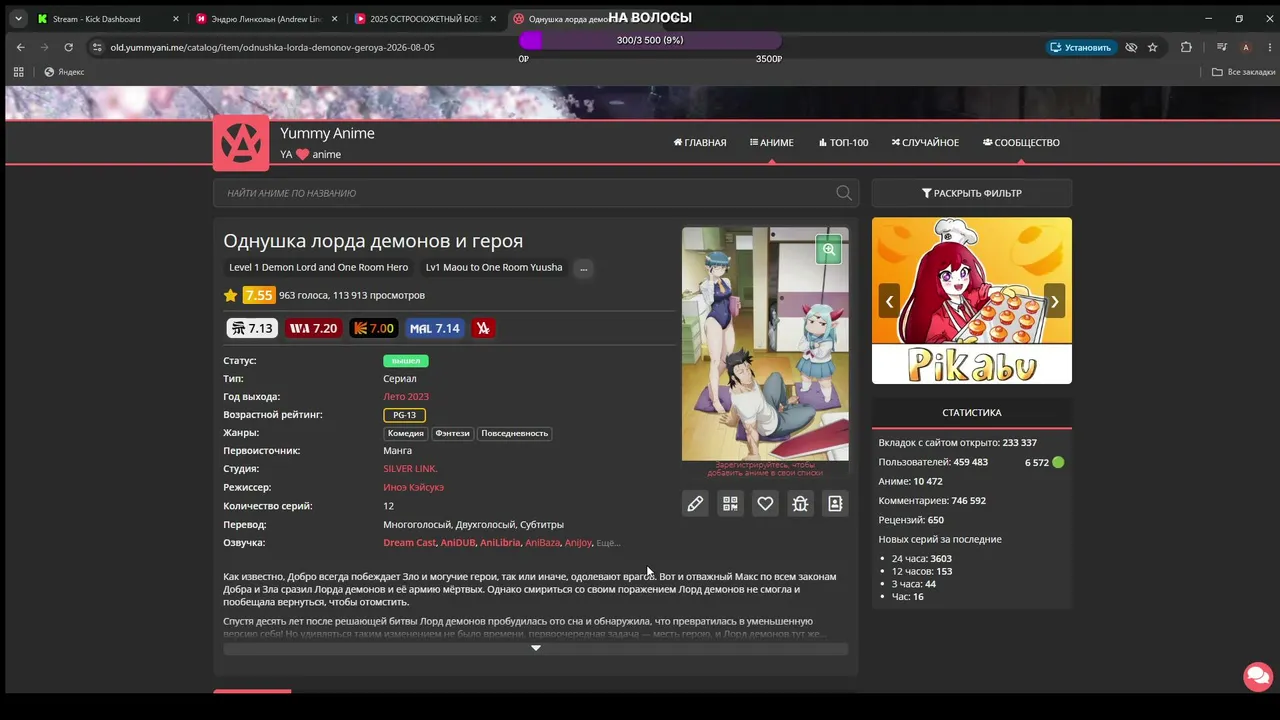The image size is (1280, 720).
Task: Show the previous banner slide
Action: point(889,301)
